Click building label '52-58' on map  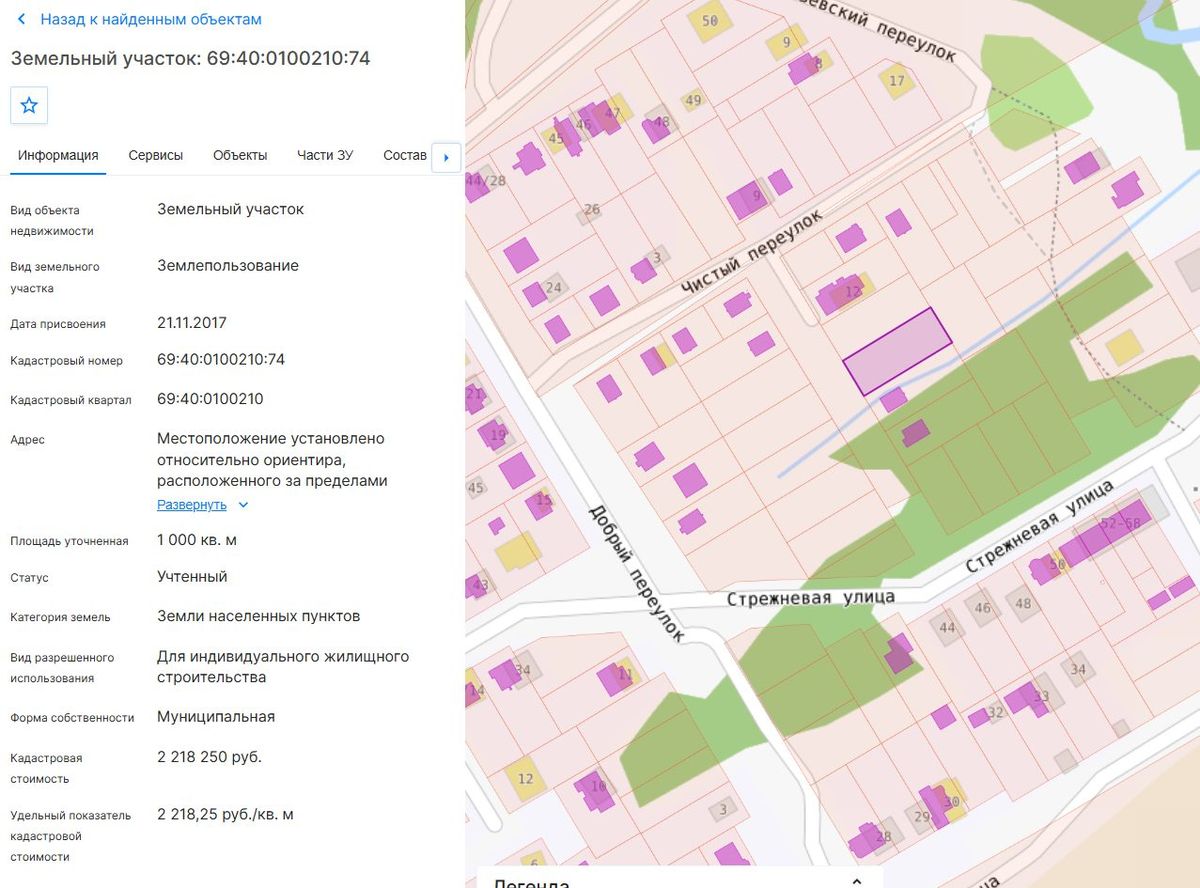click(x=1120, y=523)
